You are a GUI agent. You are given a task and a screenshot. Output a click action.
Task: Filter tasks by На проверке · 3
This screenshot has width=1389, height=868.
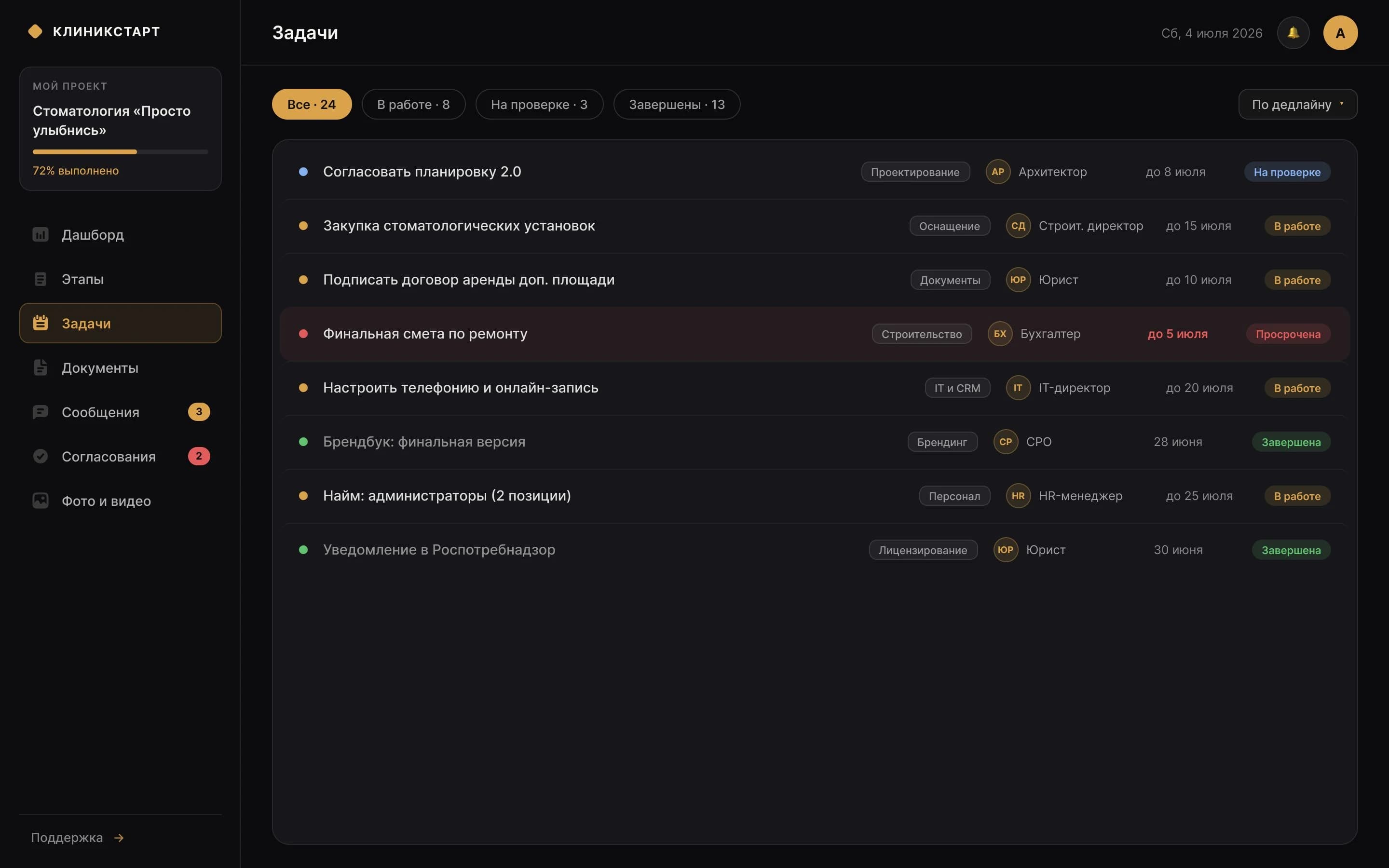click(x=539, y=104)
